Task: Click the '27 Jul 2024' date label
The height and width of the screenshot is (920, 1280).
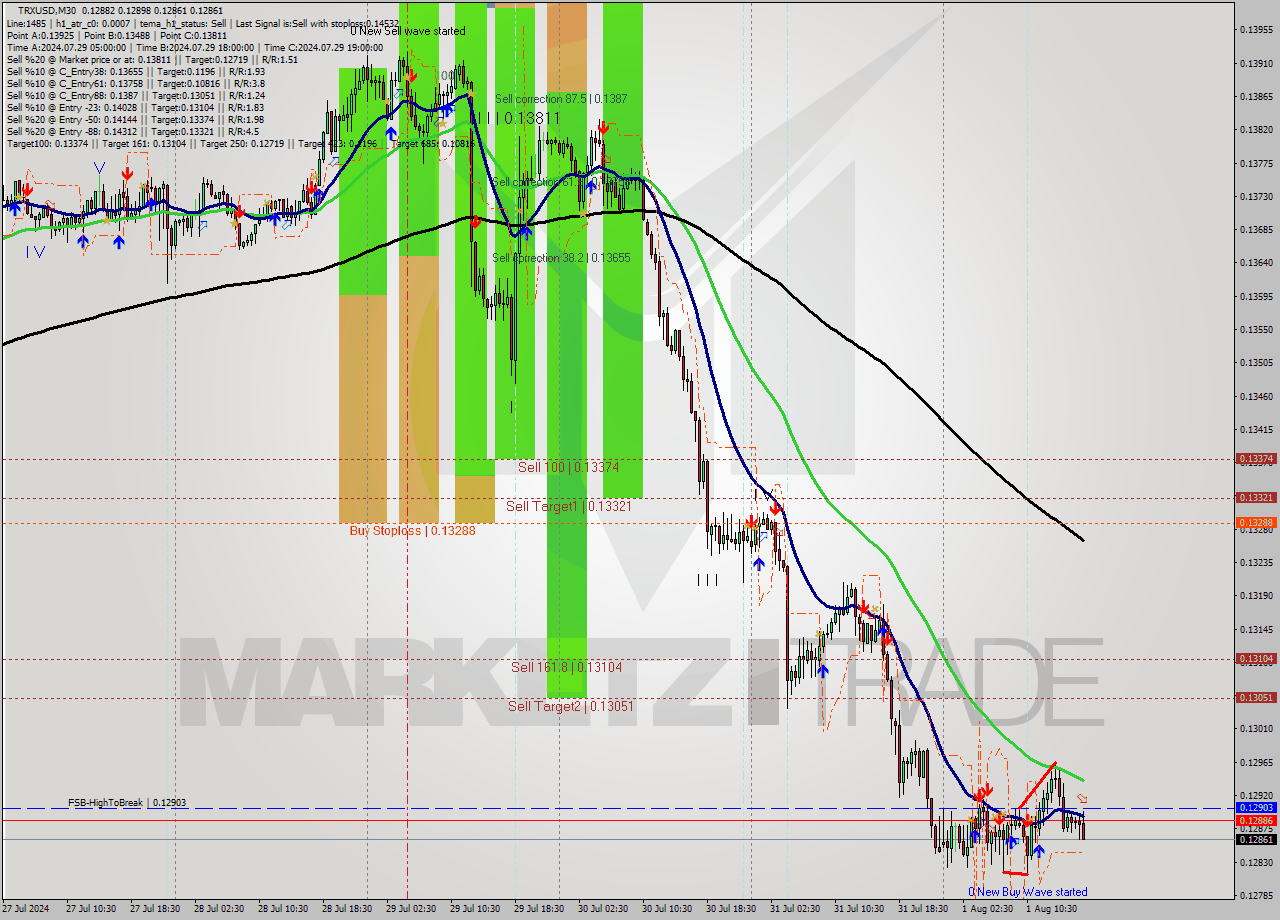Action: point(25,909)
